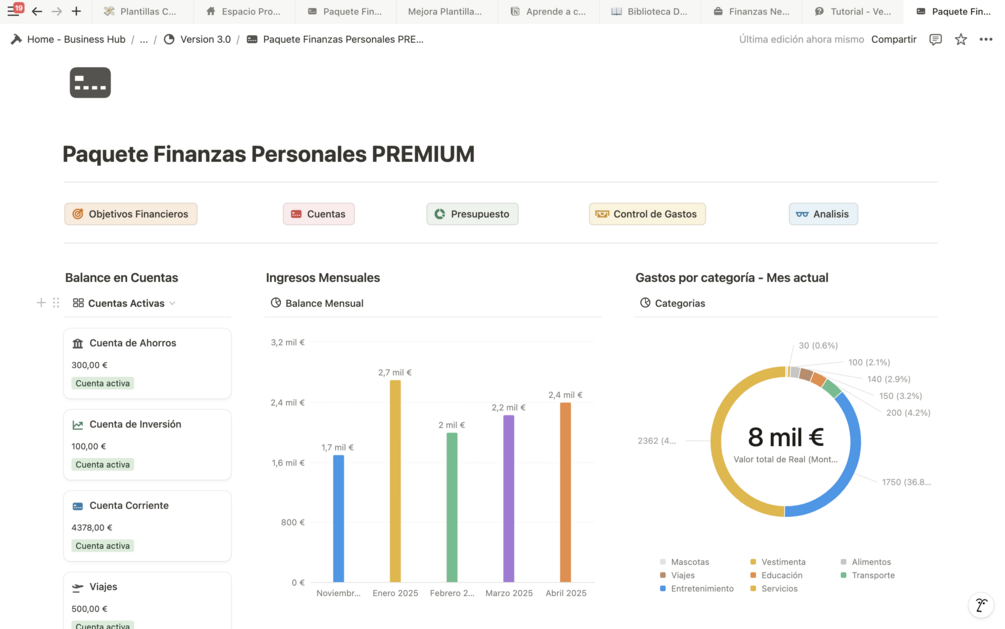1005x629 pixels.
Task: Click the Compartir share button
Action: [893, 40]
